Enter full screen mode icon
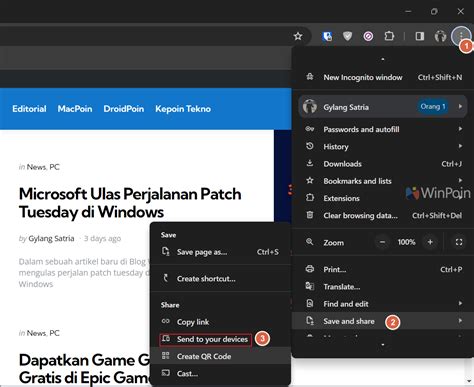 (x=459, y=242)
